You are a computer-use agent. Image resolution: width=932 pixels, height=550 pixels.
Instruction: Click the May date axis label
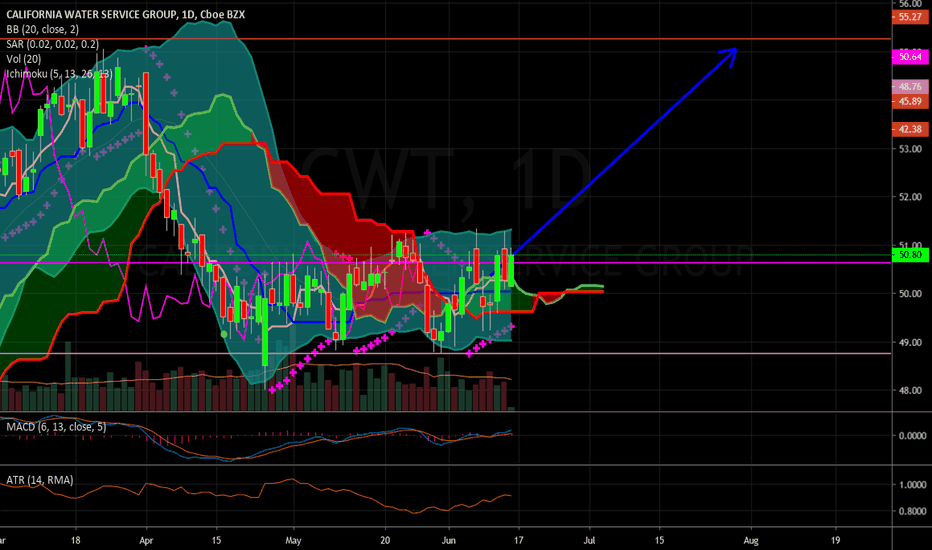click(x=293, y=540)
